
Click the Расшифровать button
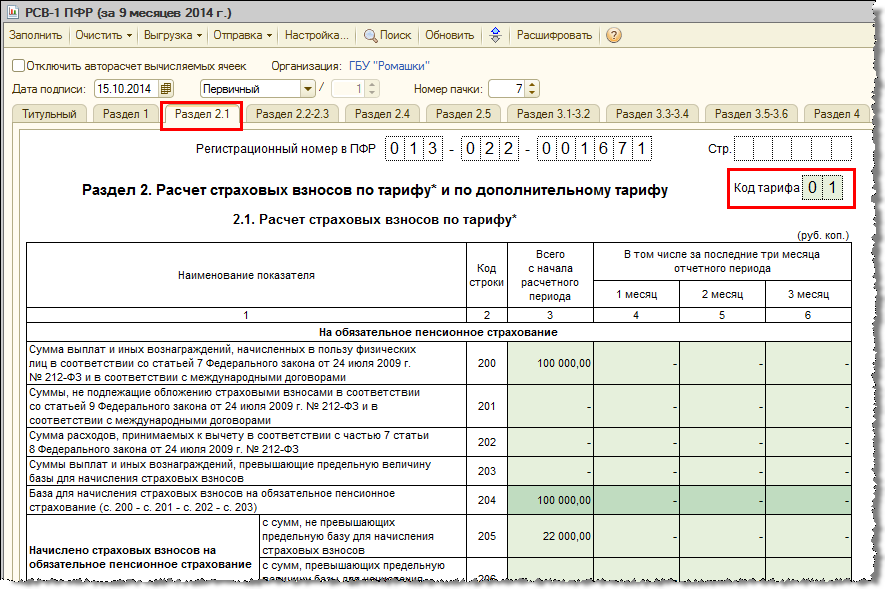(554, 35)
